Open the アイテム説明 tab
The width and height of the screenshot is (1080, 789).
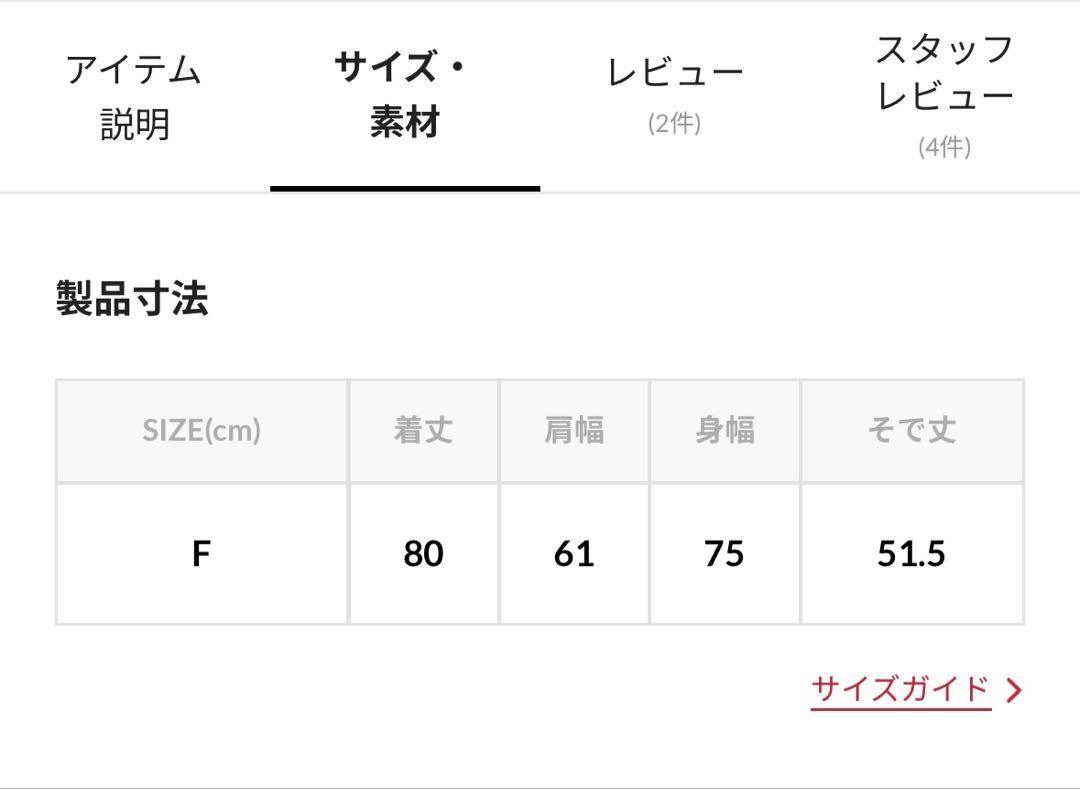(x=134, y=97)
